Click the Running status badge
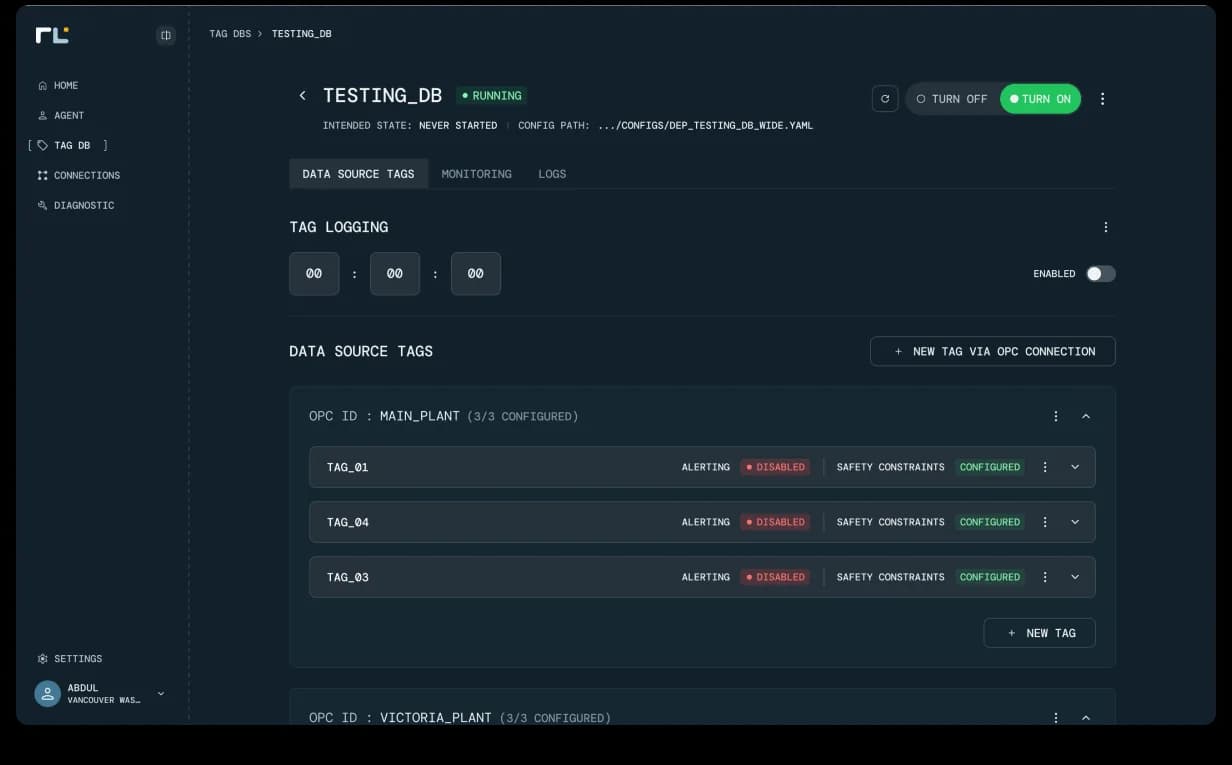1232x765 pixels. pos(492,96)
